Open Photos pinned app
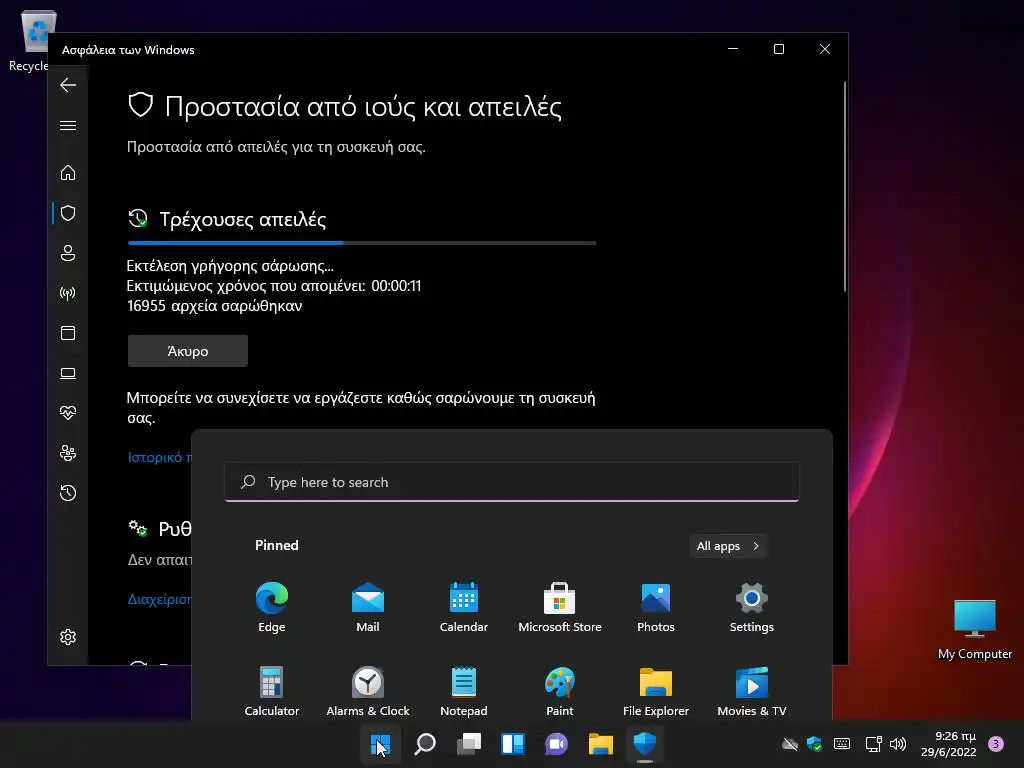Screen dimensions: 1024x768 point(656,607)
